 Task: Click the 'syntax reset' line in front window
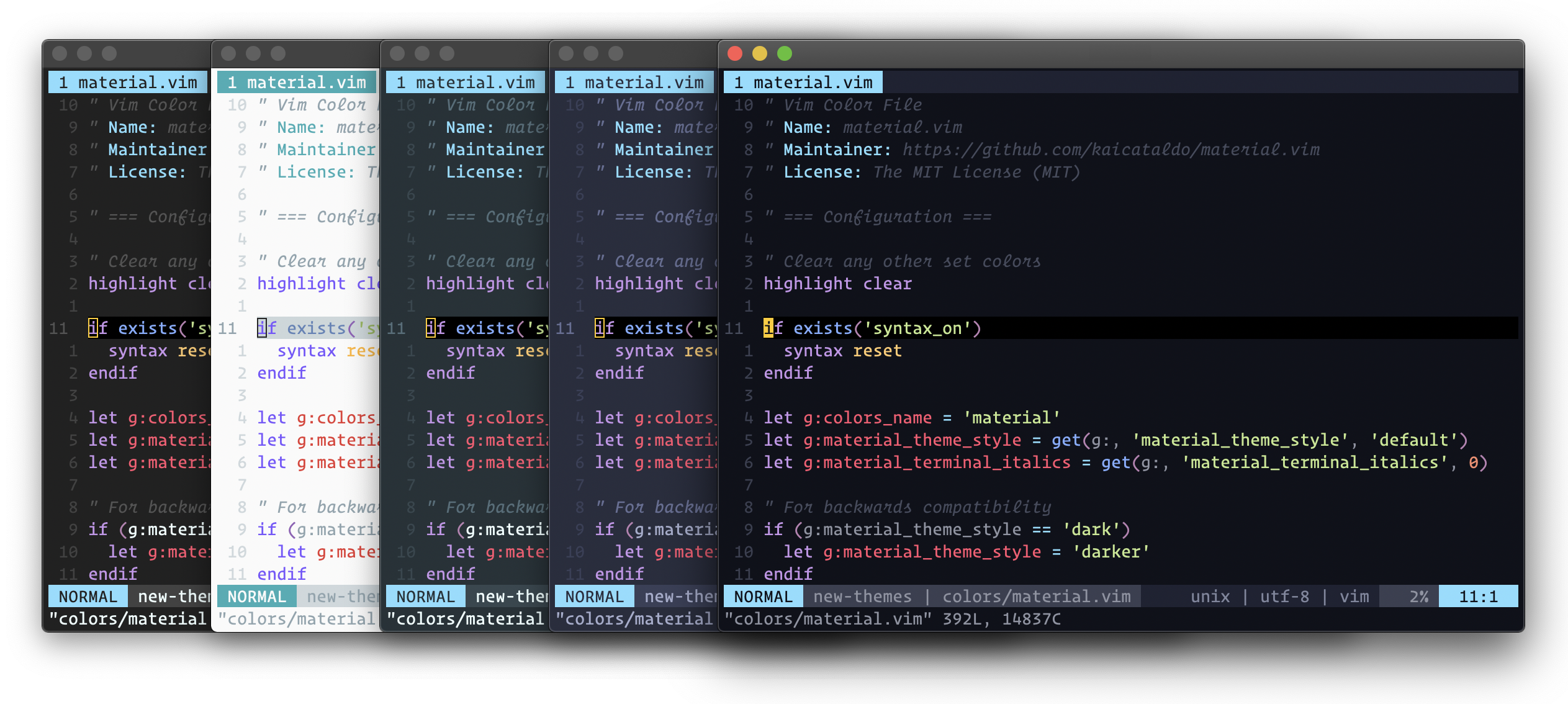842,351
